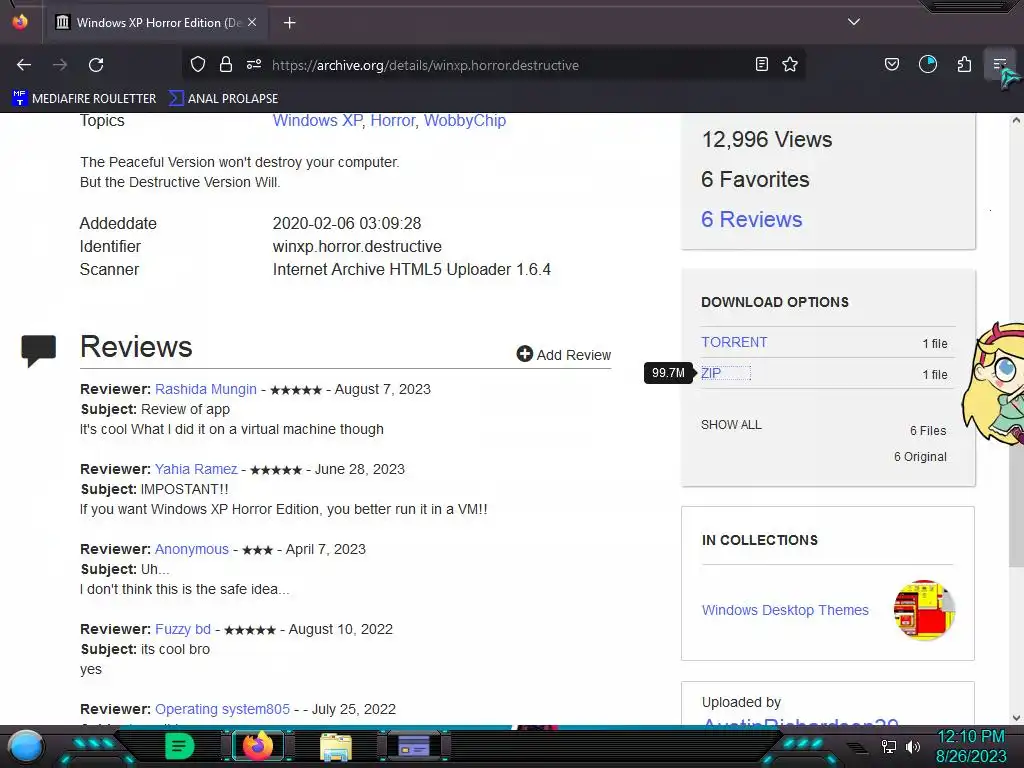1024x768 pixels.
Task: Bookmark this page with star icon
Action: point(790,64)
